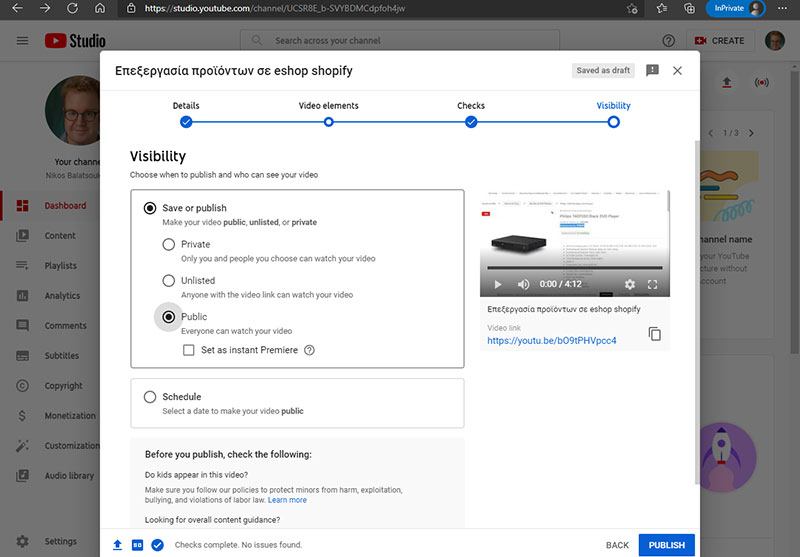Choose the Private visibility option

pyautogui.click(x=168, y=244)
